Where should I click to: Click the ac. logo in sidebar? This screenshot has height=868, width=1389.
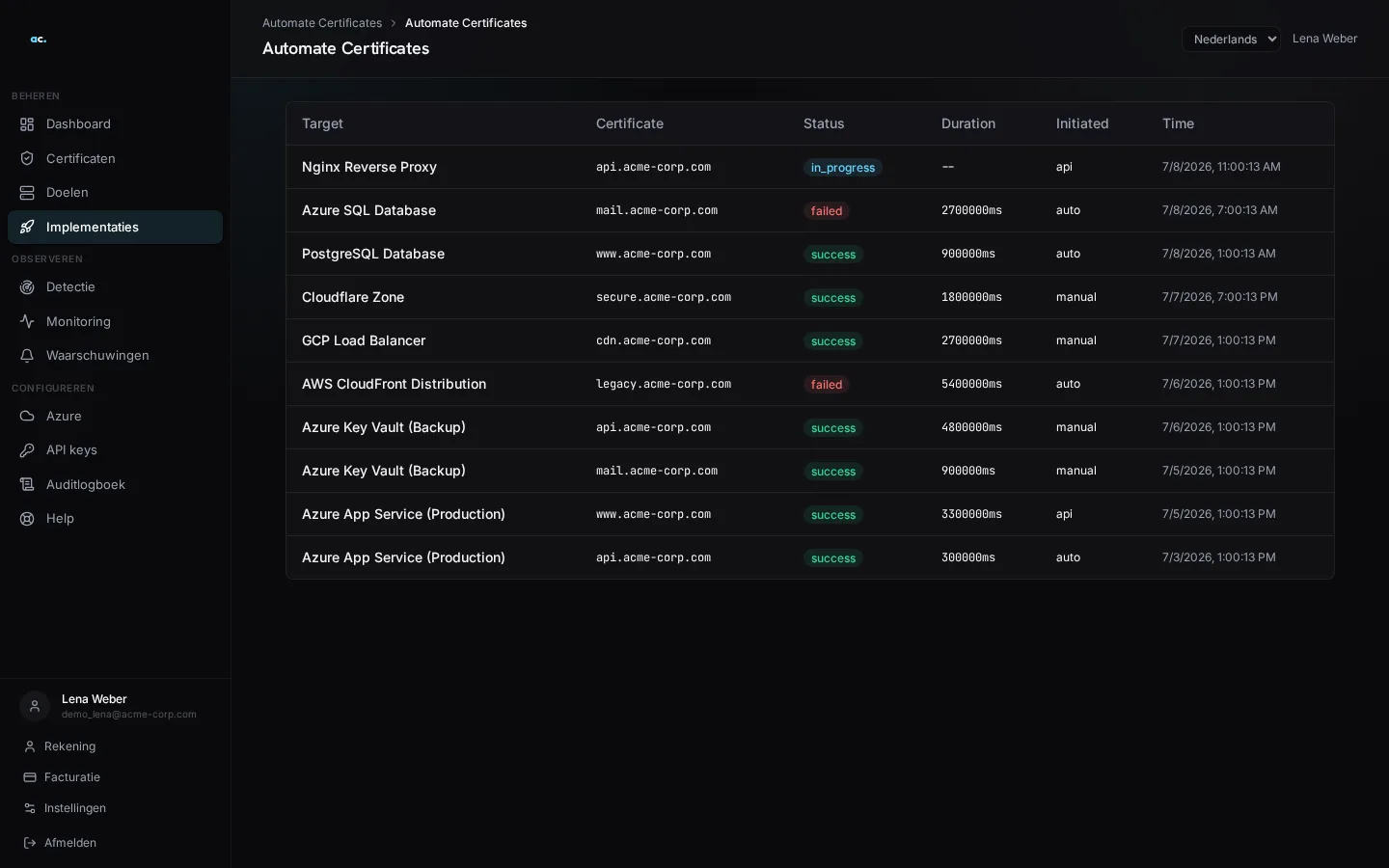(38, 40)
